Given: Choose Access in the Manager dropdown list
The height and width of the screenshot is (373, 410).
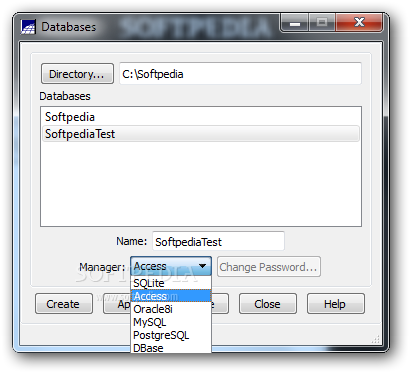Looking at the screenshot, I should (171, 296).
